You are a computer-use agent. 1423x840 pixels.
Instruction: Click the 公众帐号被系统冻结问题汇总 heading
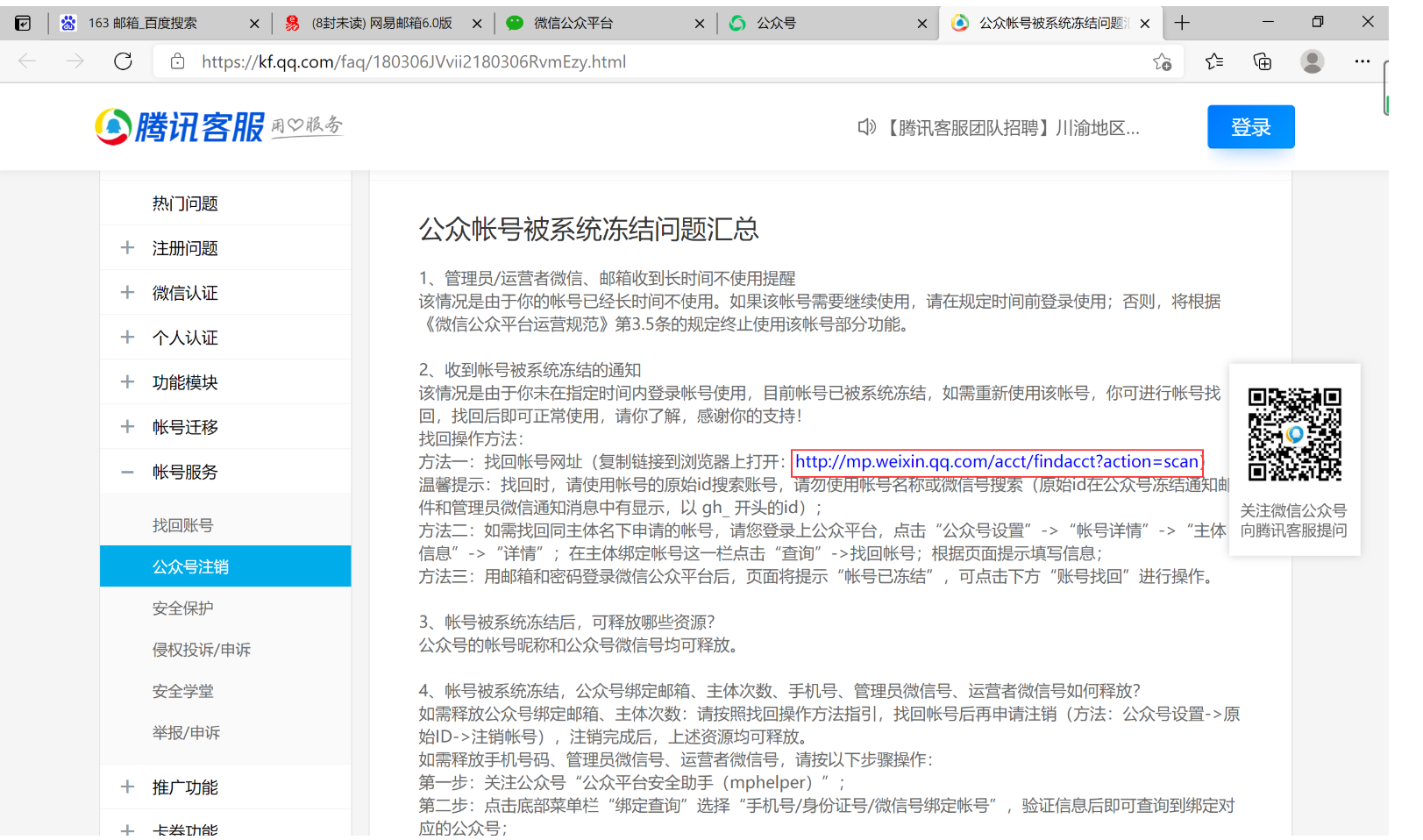tap(588, 230)
